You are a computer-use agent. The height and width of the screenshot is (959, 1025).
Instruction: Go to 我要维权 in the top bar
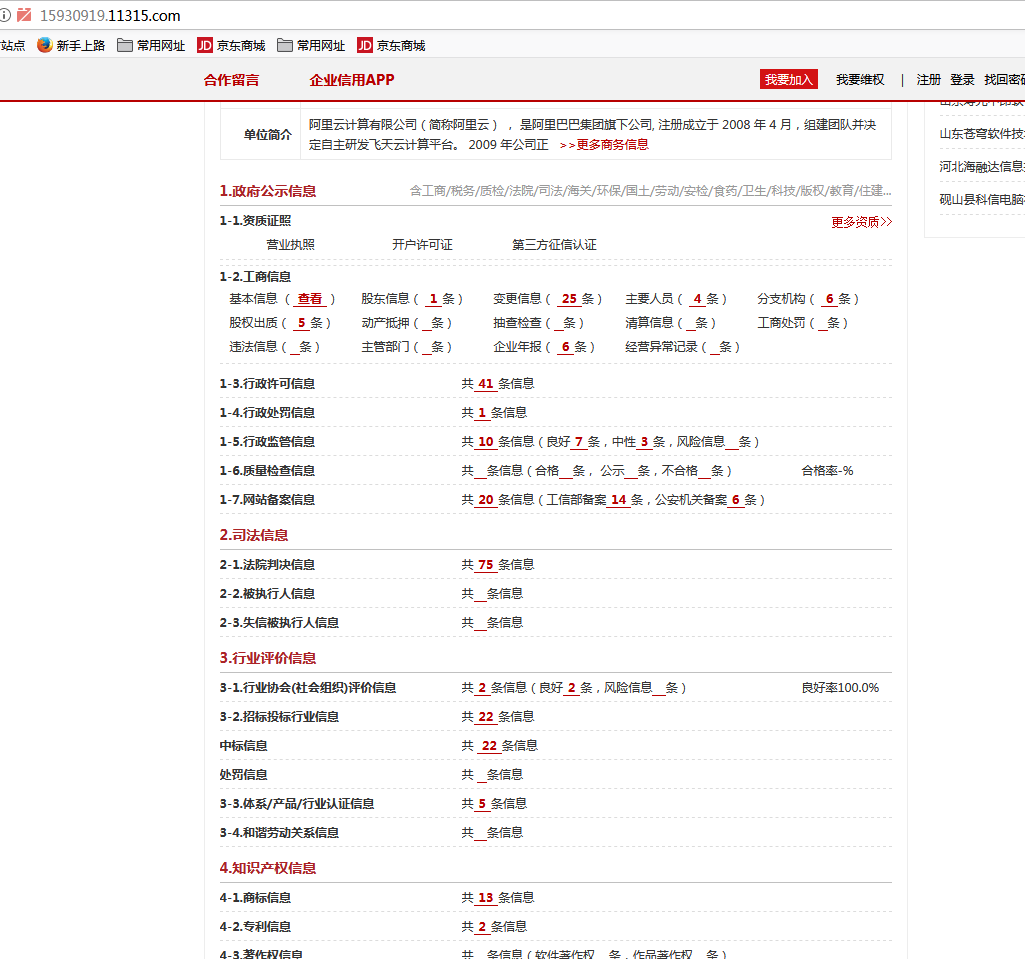pos(860,80)
